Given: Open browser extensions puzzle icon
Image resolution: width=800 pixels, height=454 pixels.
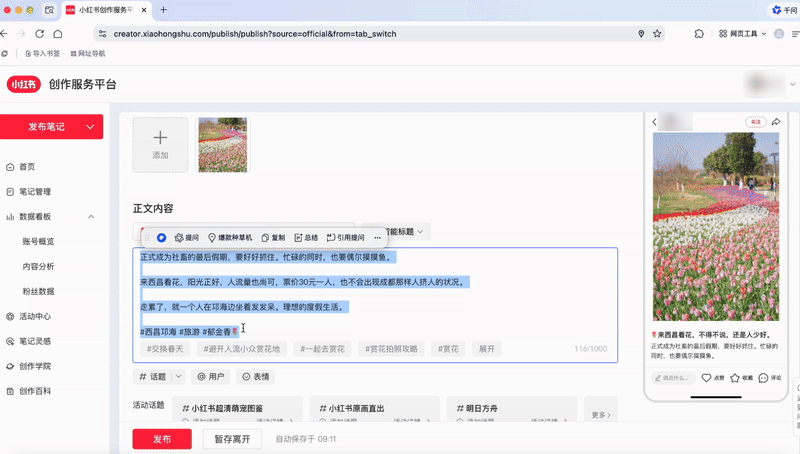Looking at the screenshot, I should pos(699,34).
